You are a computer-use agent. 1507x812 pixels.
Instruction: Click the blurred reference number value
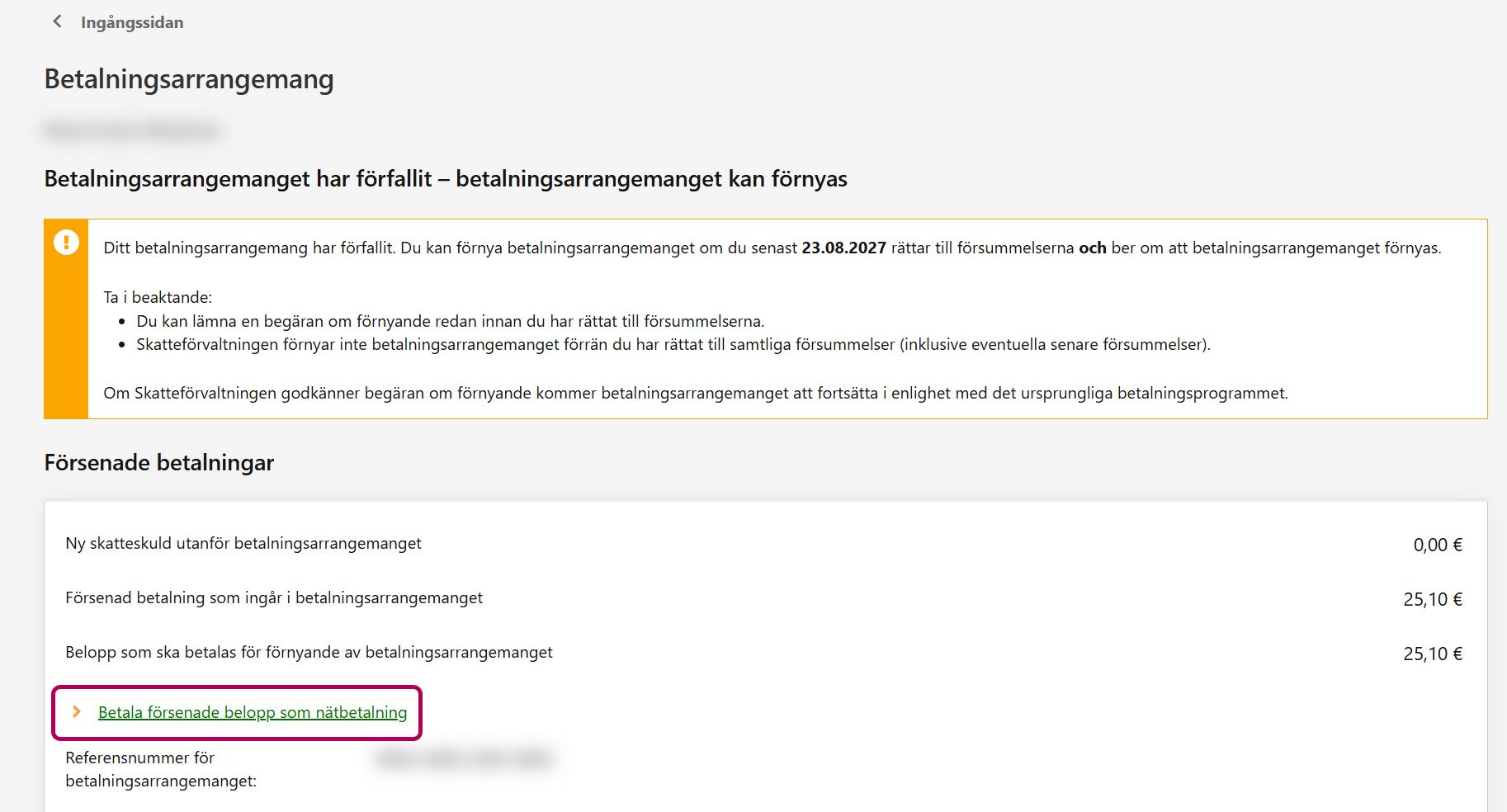coord(464,758)
